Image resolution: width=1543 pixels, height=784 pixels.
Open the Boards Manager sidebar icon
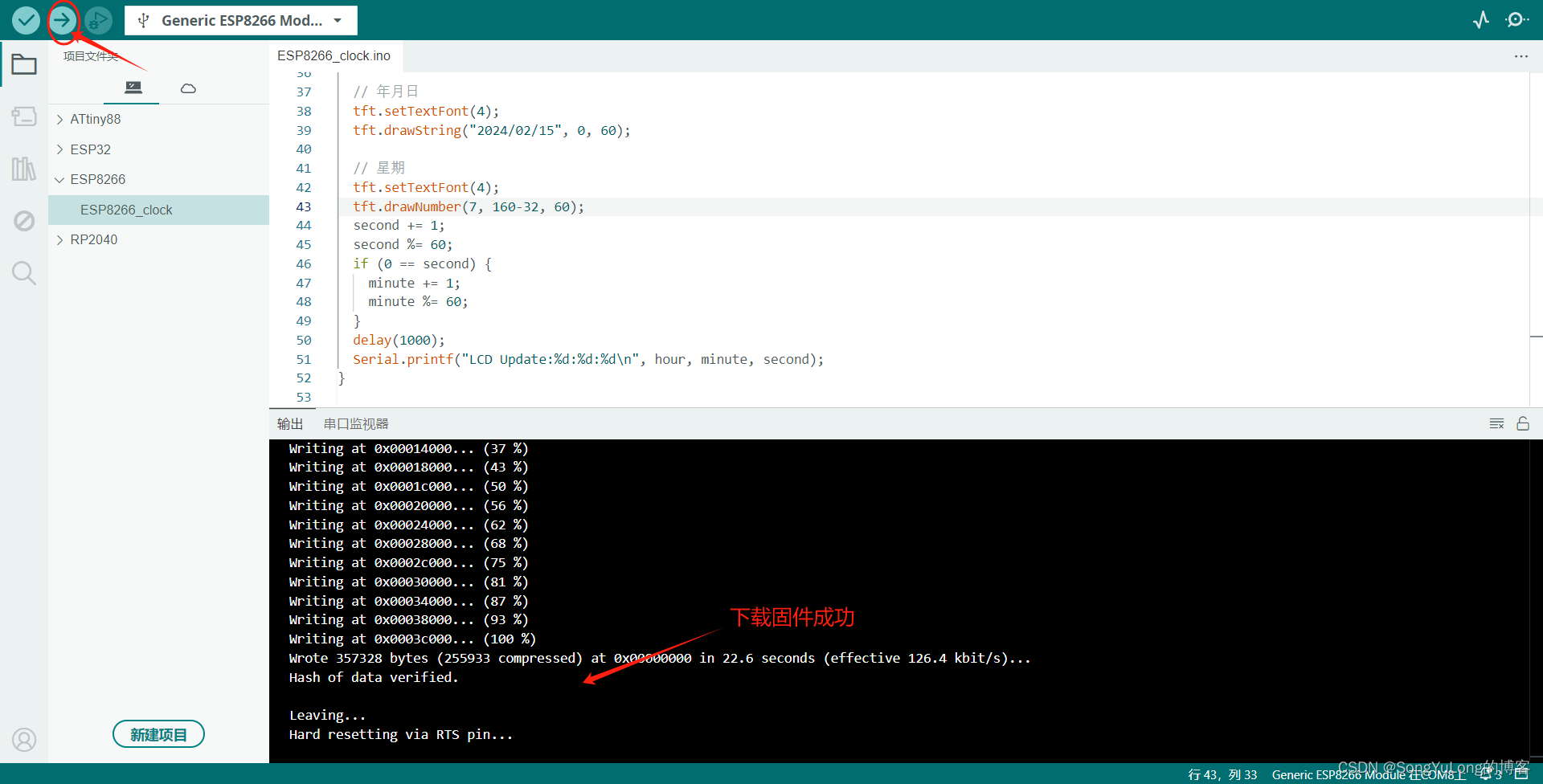24,116
